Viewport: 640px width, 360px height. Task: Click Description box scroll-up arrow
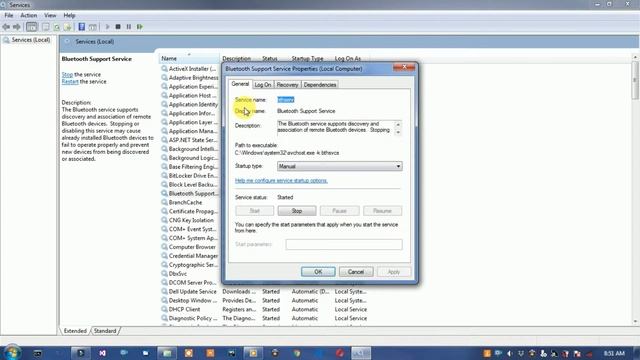(398, 124)
